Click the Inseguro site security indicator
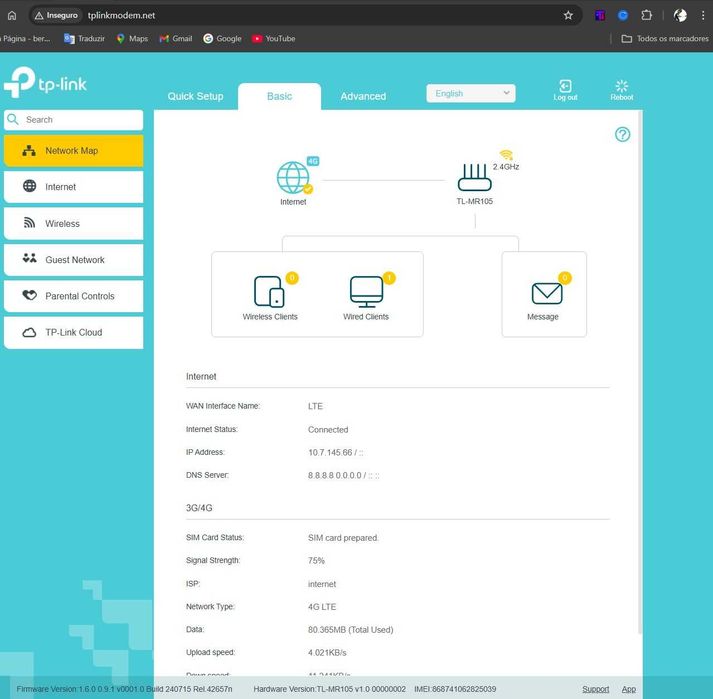The image size is (713, 699). [x=56, y=15]
